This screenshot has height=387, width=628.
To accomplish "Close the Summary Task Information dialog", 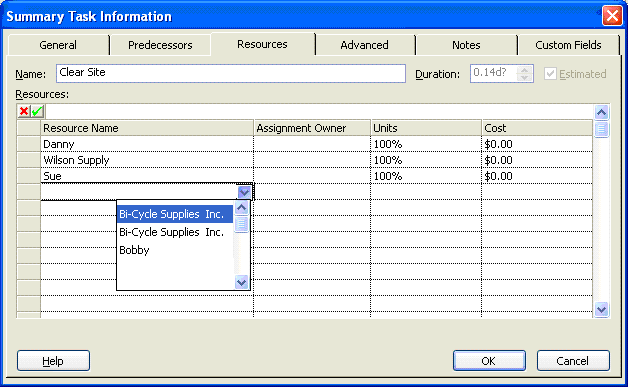I will [612, 16].
